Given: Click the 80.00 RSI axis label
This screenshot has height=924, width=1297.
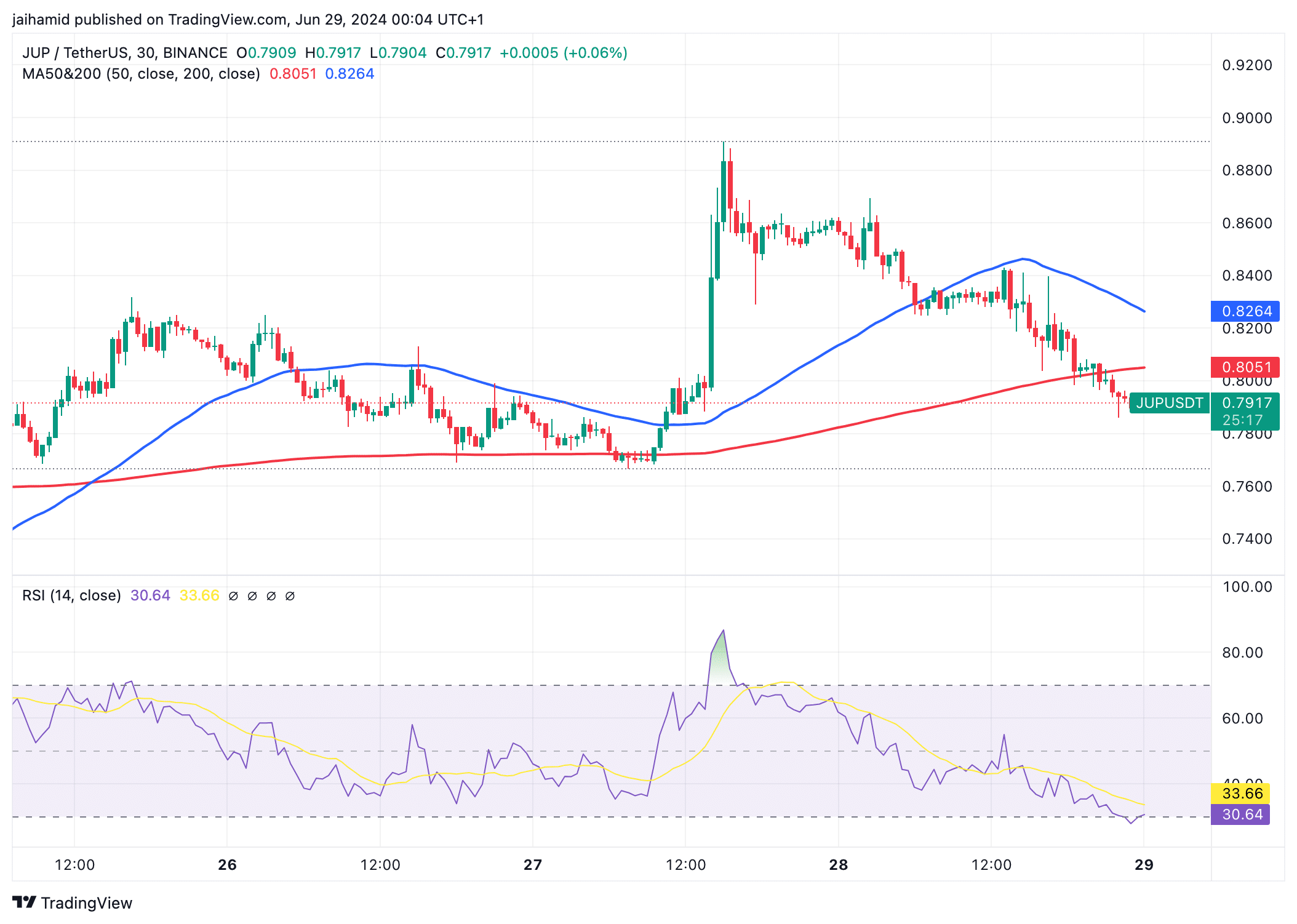Looking at the screenshot, I should [x=1242, y=653].
